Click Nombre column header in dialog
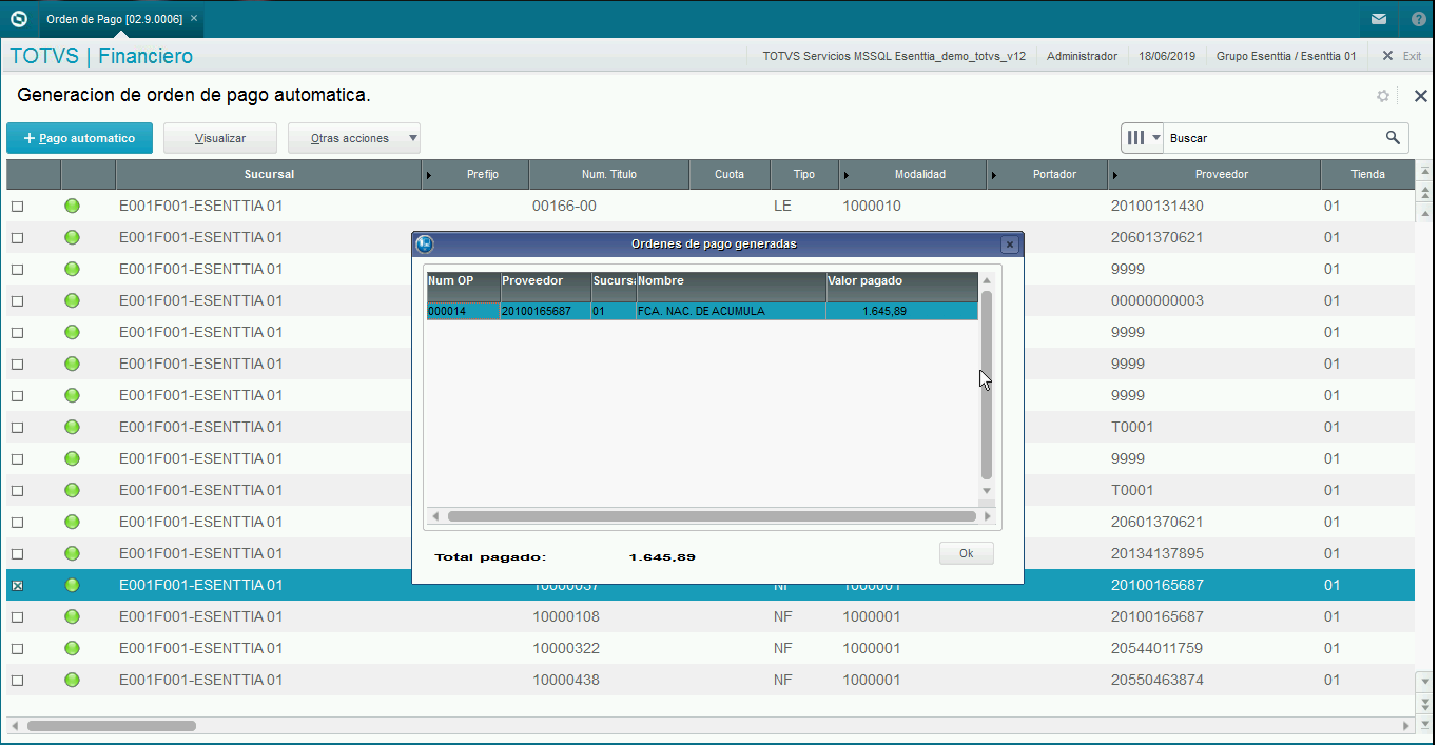Image resolution: width=1435 pixels, height=745 pixels. (x=731, y=287)
